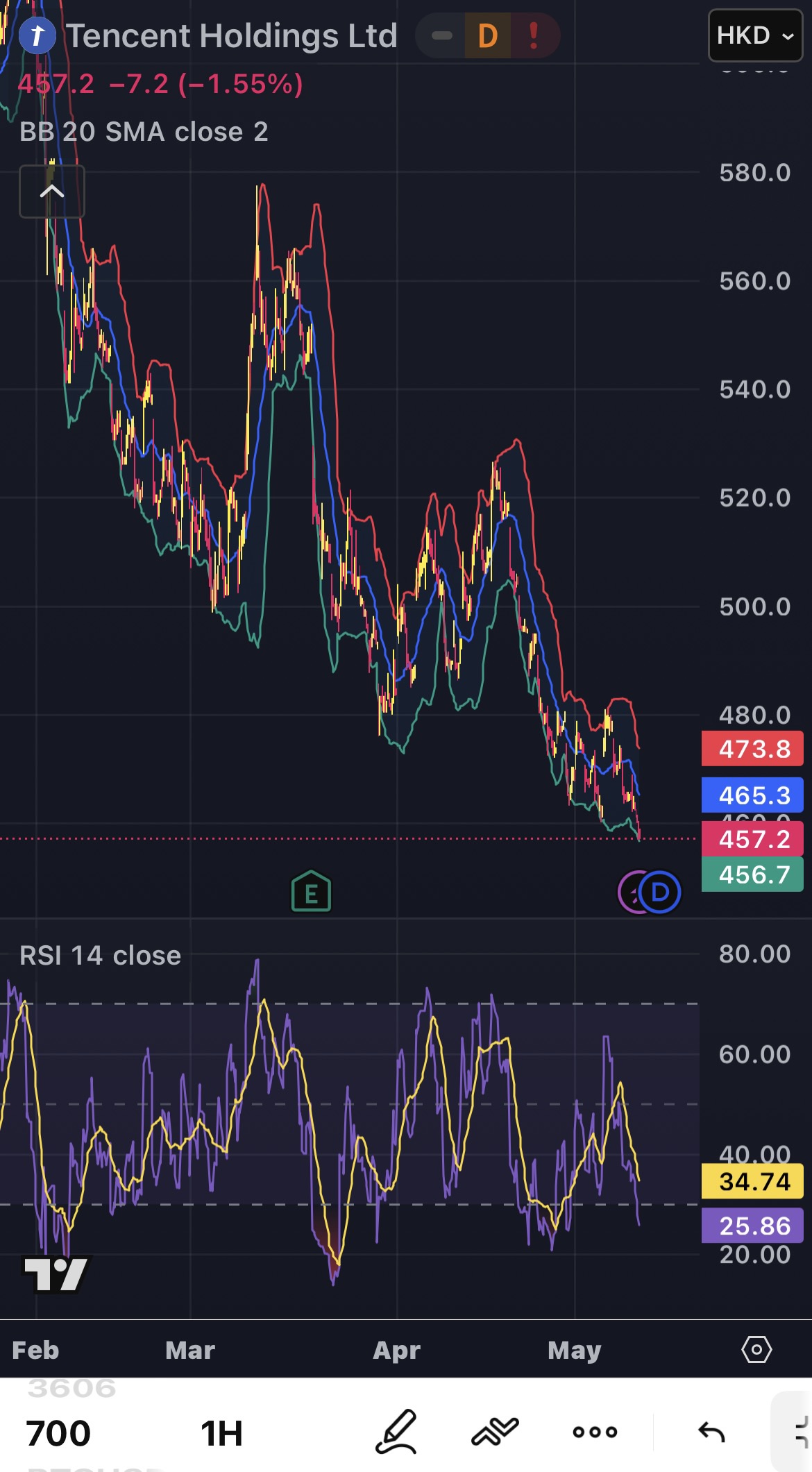Click the 25.86 RSI value label
This screenshot has width=812, height=1472.
(x=753, y=1226)
